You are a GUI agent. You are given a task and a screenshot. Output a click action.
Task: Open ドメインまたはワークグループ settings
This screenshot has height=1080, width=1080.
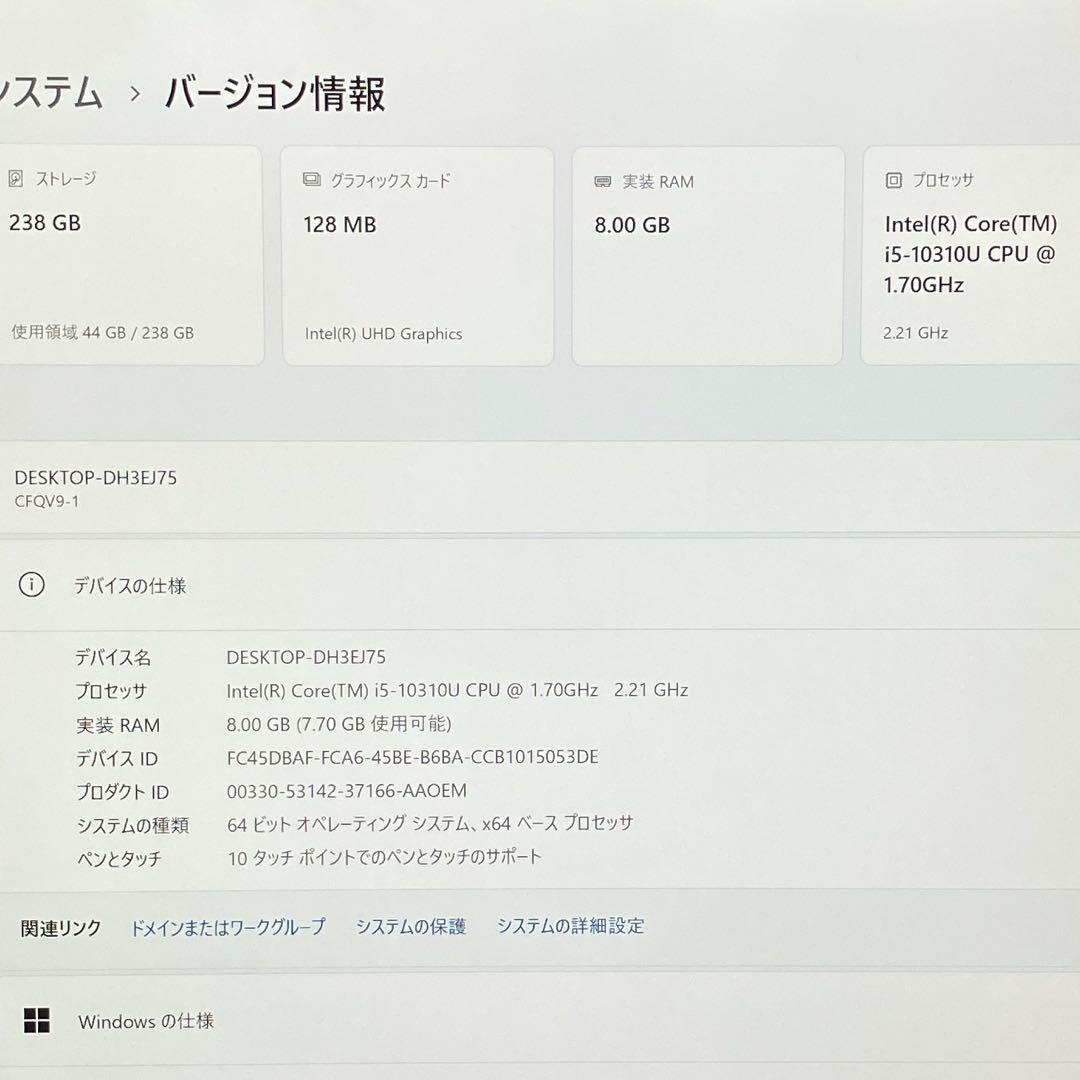pyautogui.click(x=226, y=927)
